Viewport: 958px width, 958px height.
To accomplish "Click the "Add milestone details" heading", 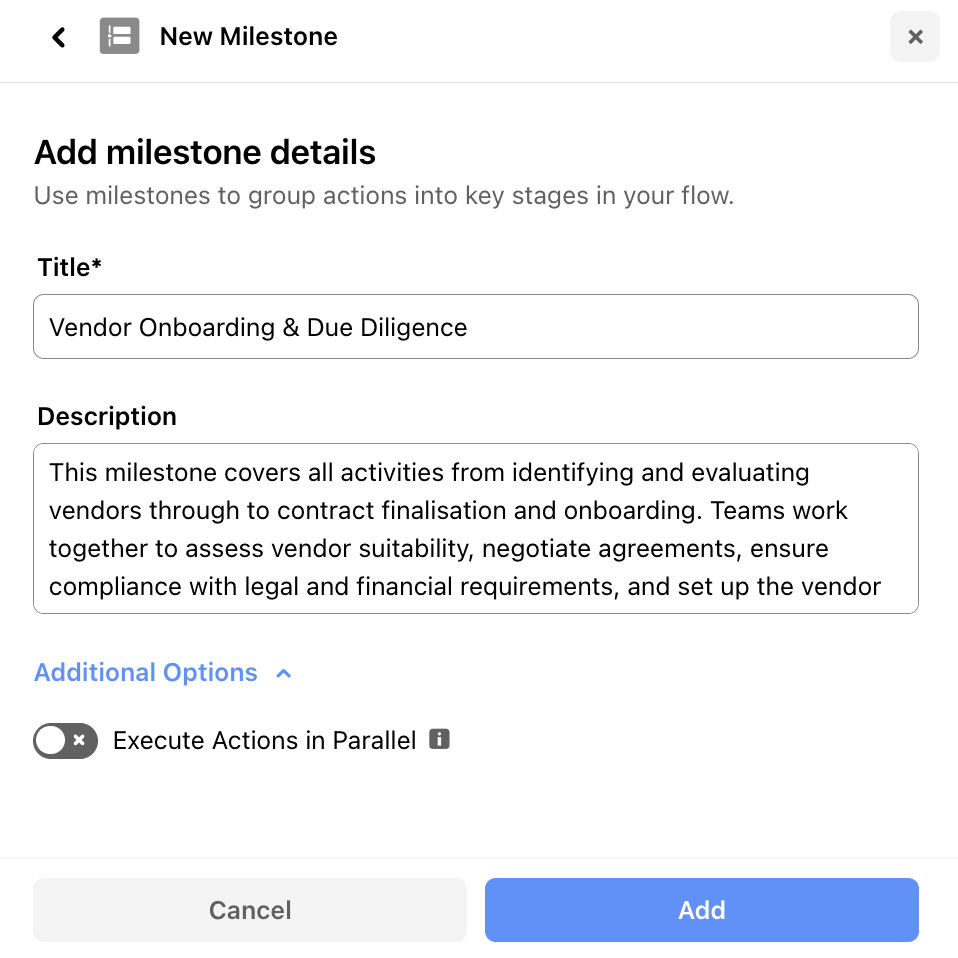I will click(205, 153).
